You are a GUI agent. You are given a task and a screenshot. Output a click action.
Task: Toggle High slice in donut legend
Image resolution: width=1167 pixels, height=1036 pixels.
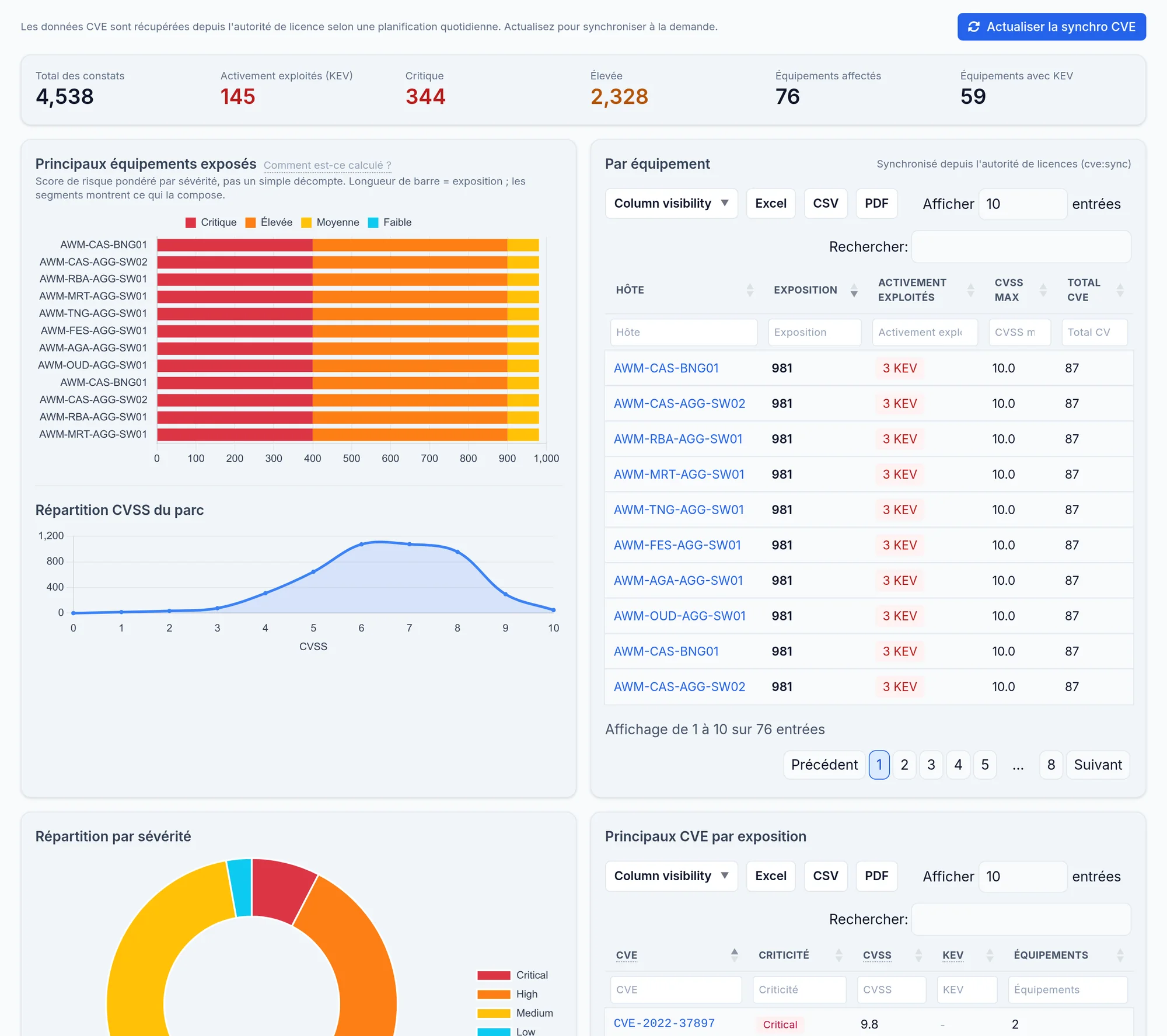click(507, 994)
